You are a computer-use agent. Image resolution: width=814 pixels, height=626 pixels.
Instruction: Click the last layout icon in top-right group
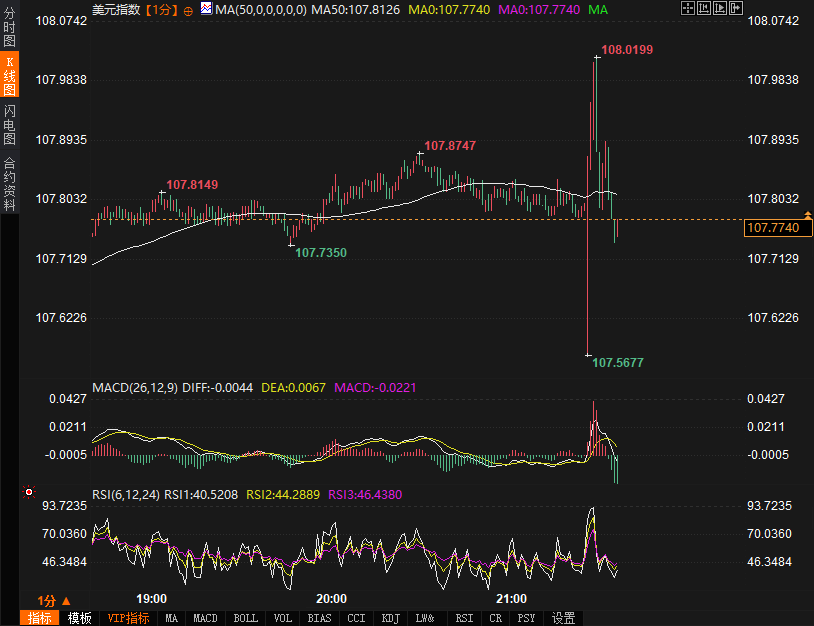coord(736,8)
